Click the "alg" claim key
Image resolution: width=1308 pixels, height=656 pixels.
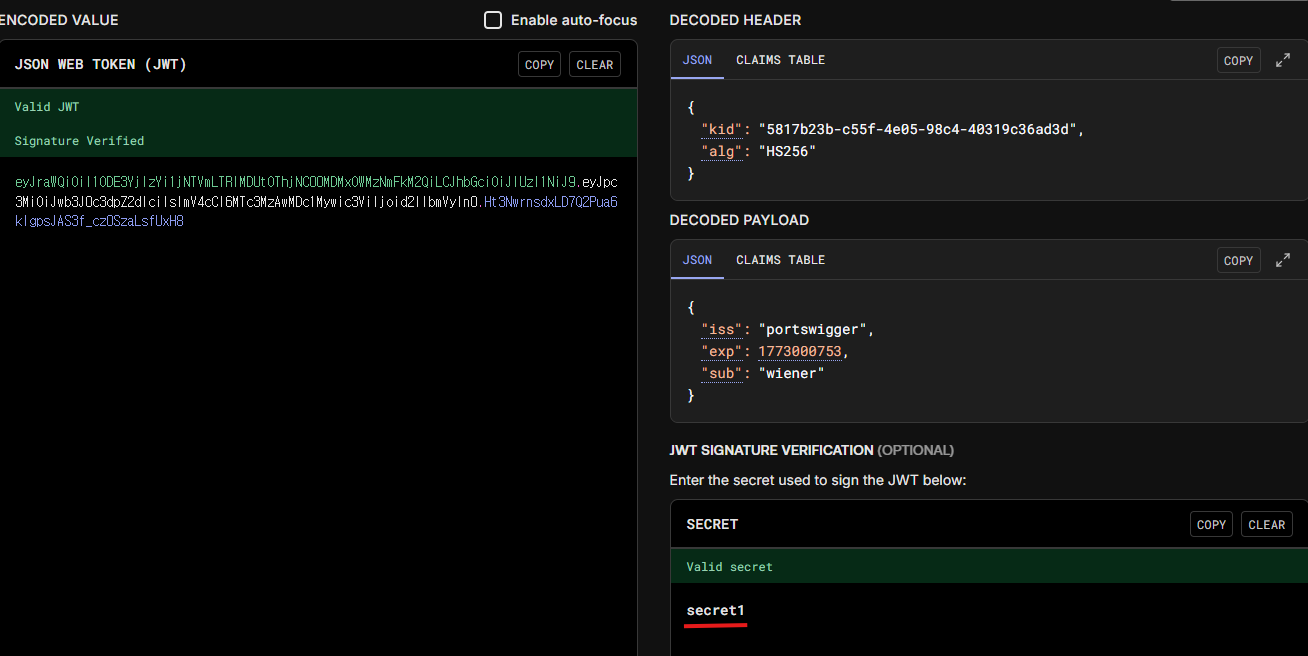pyautogui.click(x=721, y=152)
